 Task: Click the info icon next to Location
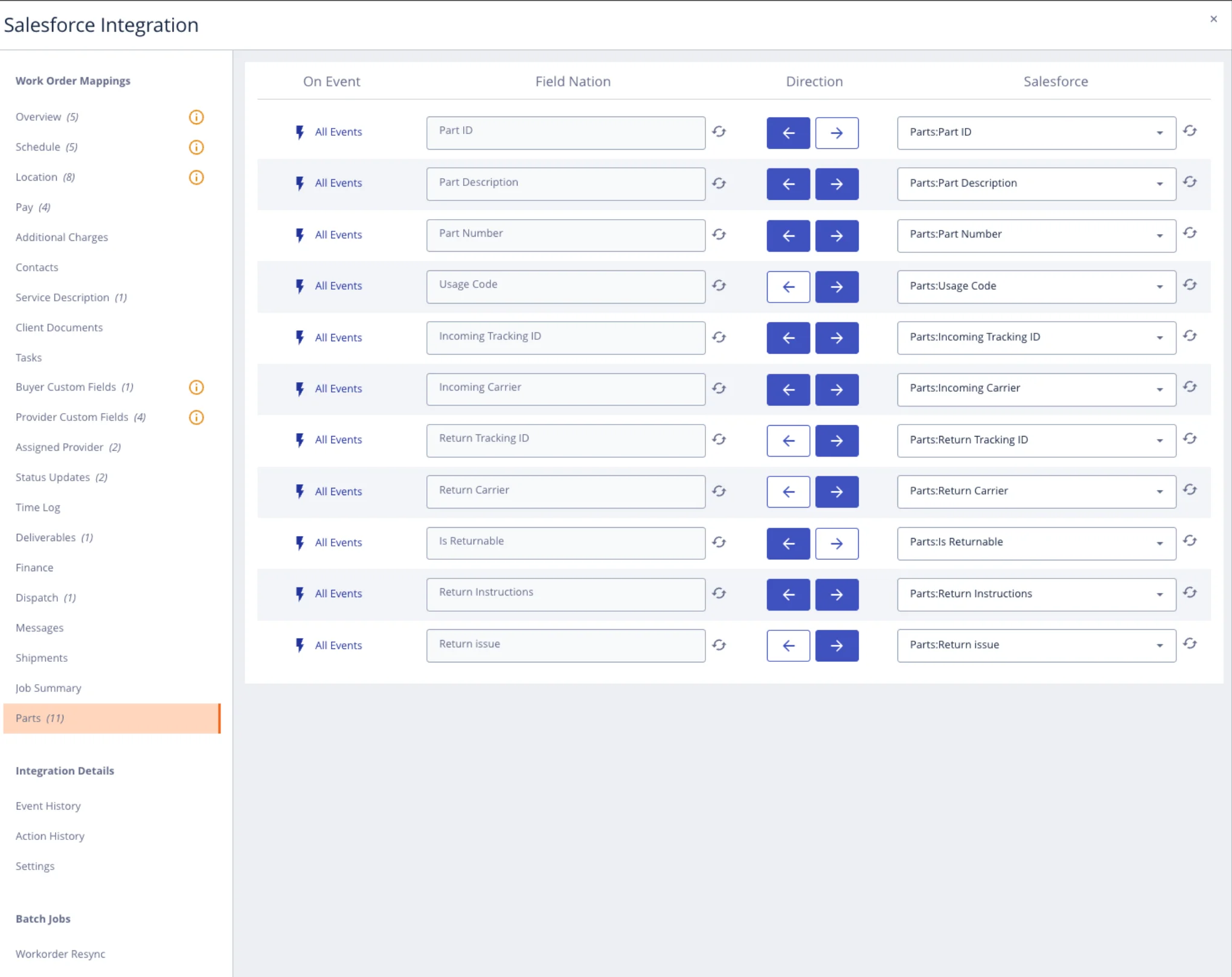[196, 178]
